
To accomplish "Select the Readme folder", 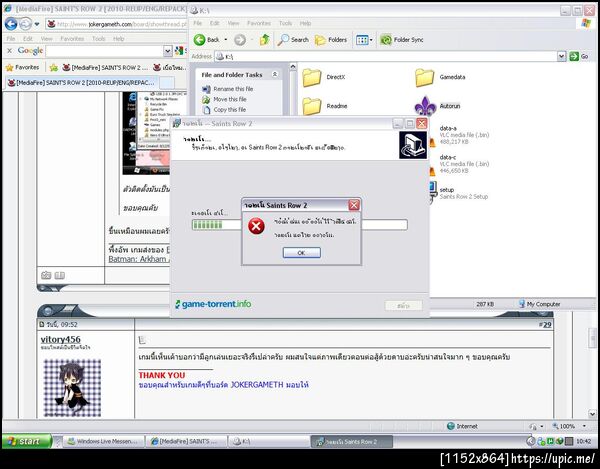I will point(324,106).
